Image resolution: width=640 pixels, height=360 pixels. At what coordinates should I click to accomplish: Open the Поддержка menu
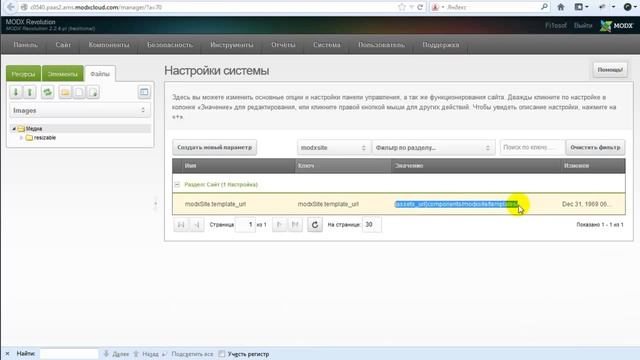point(441,45)
